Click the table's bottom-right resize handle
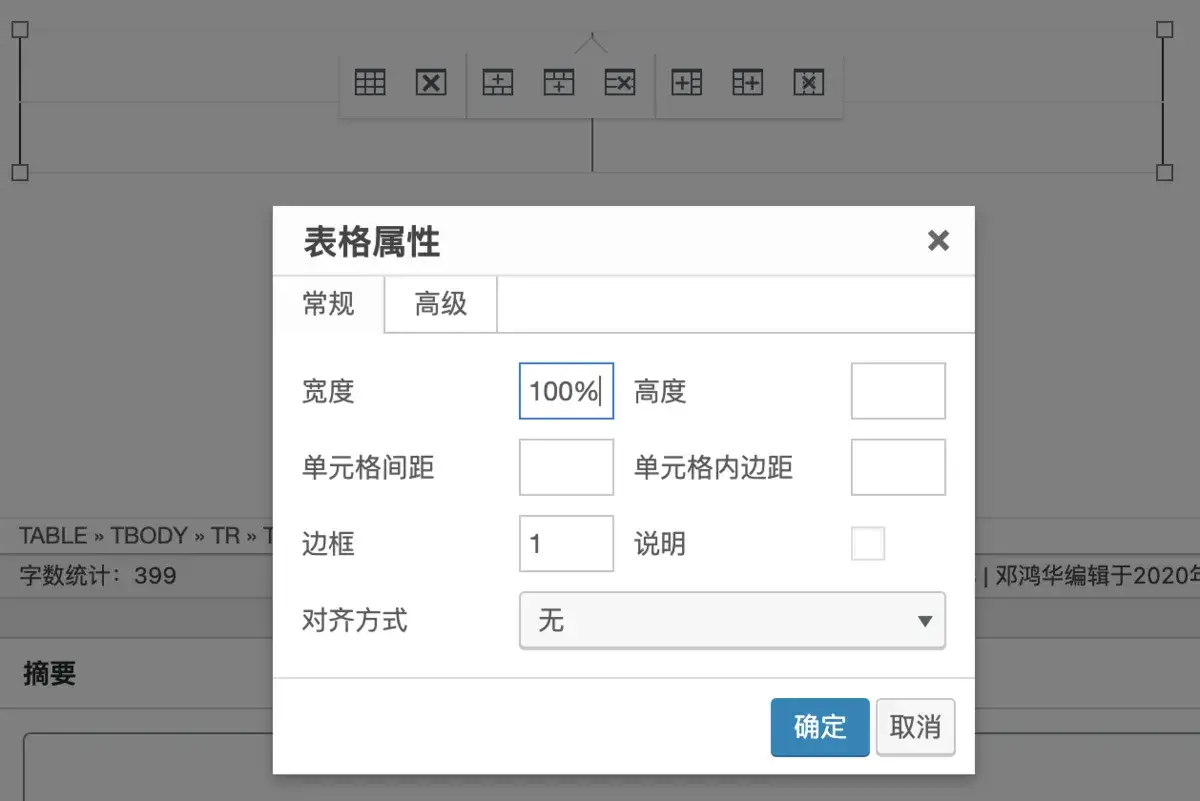Viewport: 1200px width, 801px height. [x=1165, y=173]
